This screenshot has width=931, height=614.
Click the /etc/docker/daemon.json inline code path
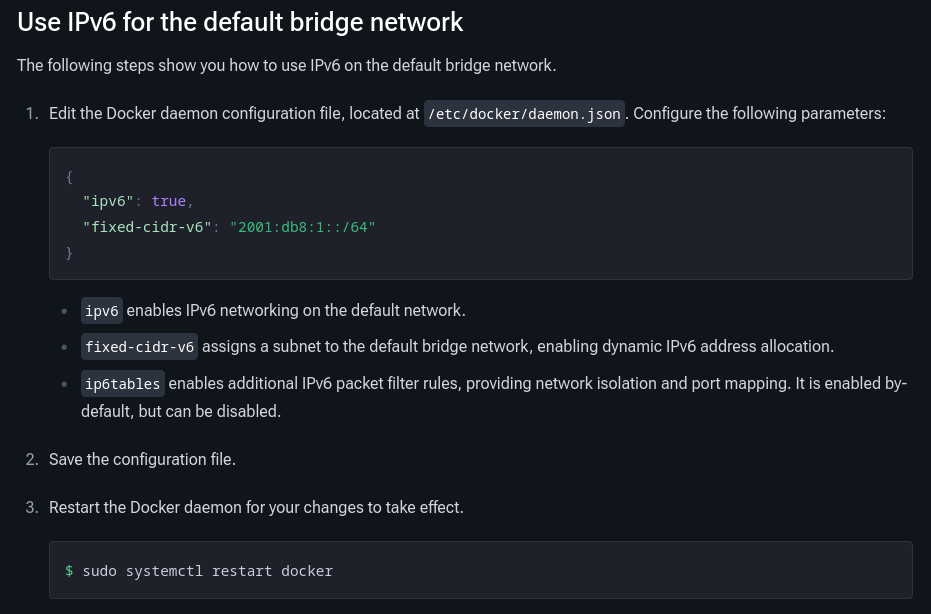pos(524,114)
